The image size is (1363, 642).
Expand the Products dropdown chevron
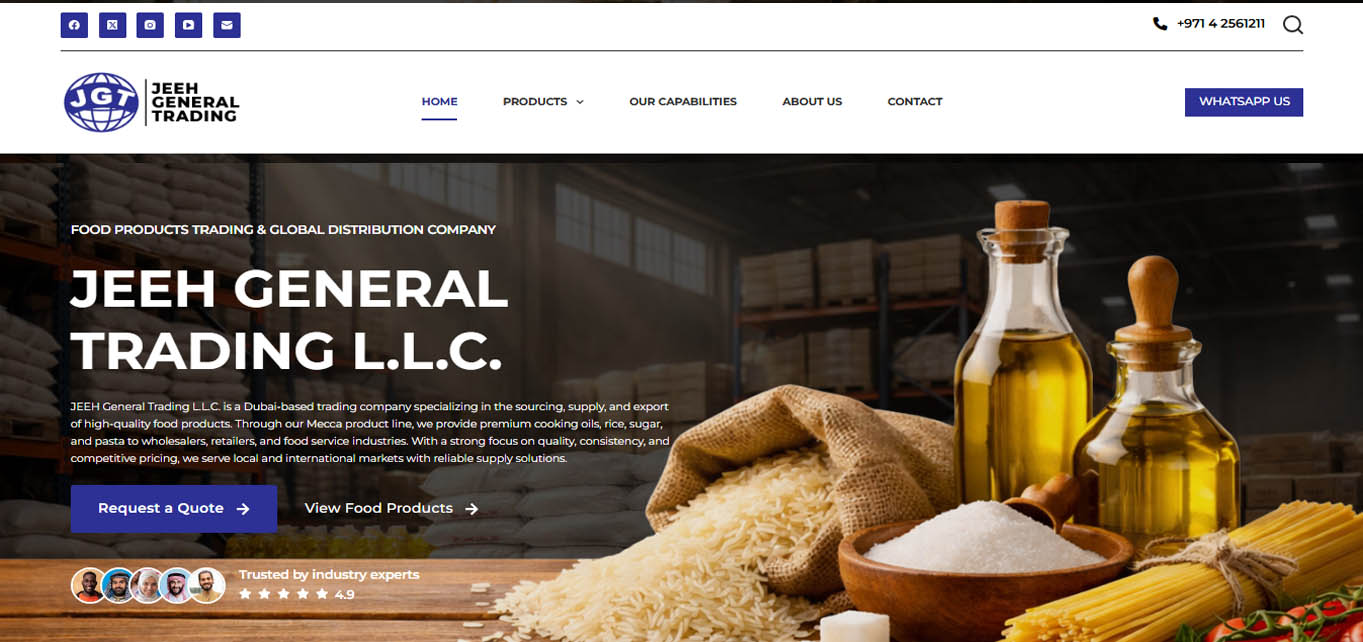pyautogui.click(x=580, y=102)
